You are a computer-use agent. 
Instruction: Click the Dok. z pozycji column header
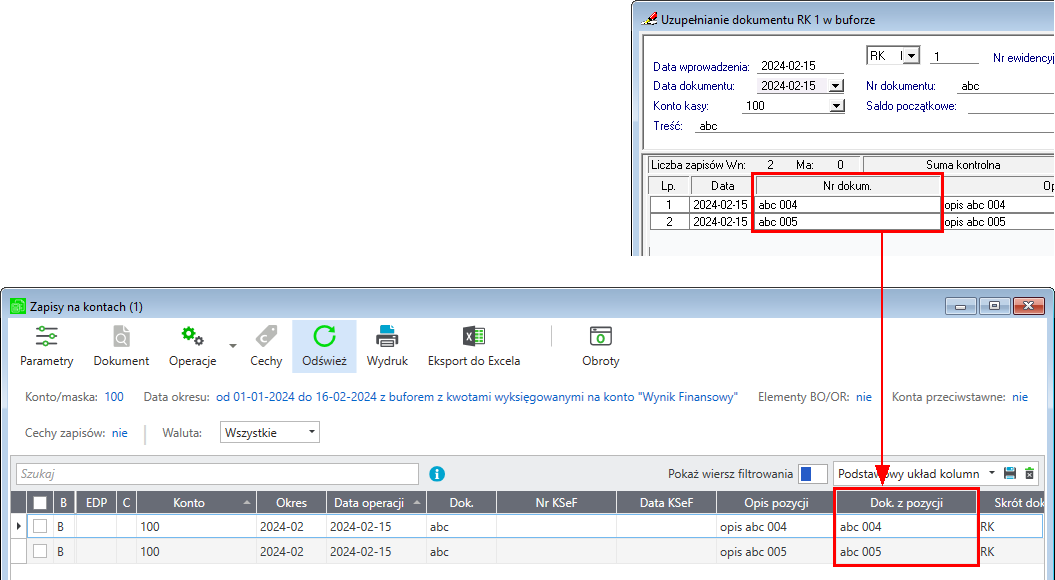(x=906, y=503)
